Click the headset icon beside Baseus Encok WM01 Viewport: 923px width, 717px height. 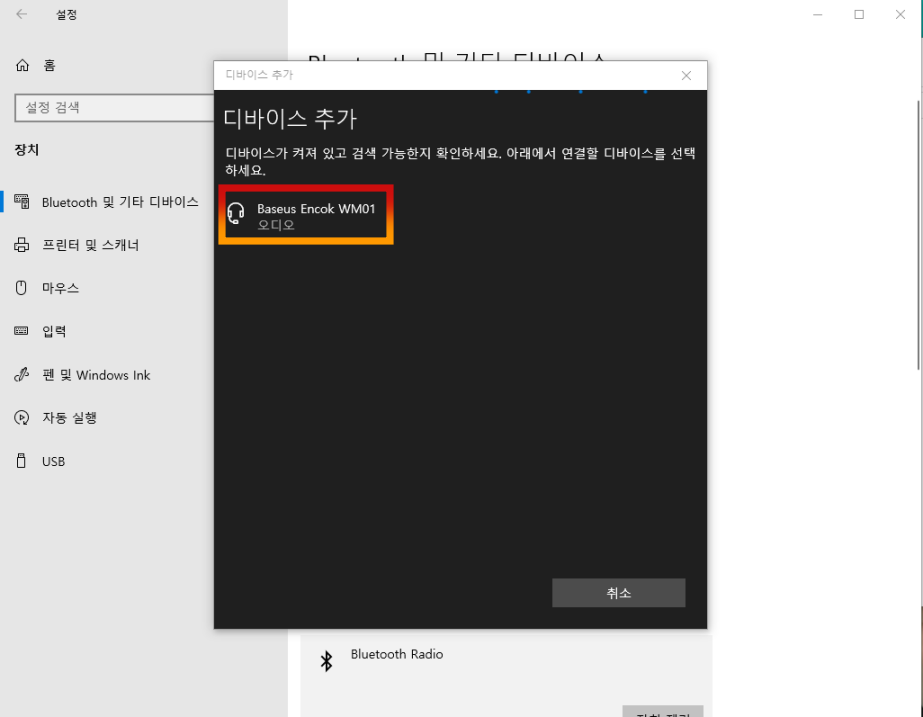pyautogui.click(x=235, y=212)
